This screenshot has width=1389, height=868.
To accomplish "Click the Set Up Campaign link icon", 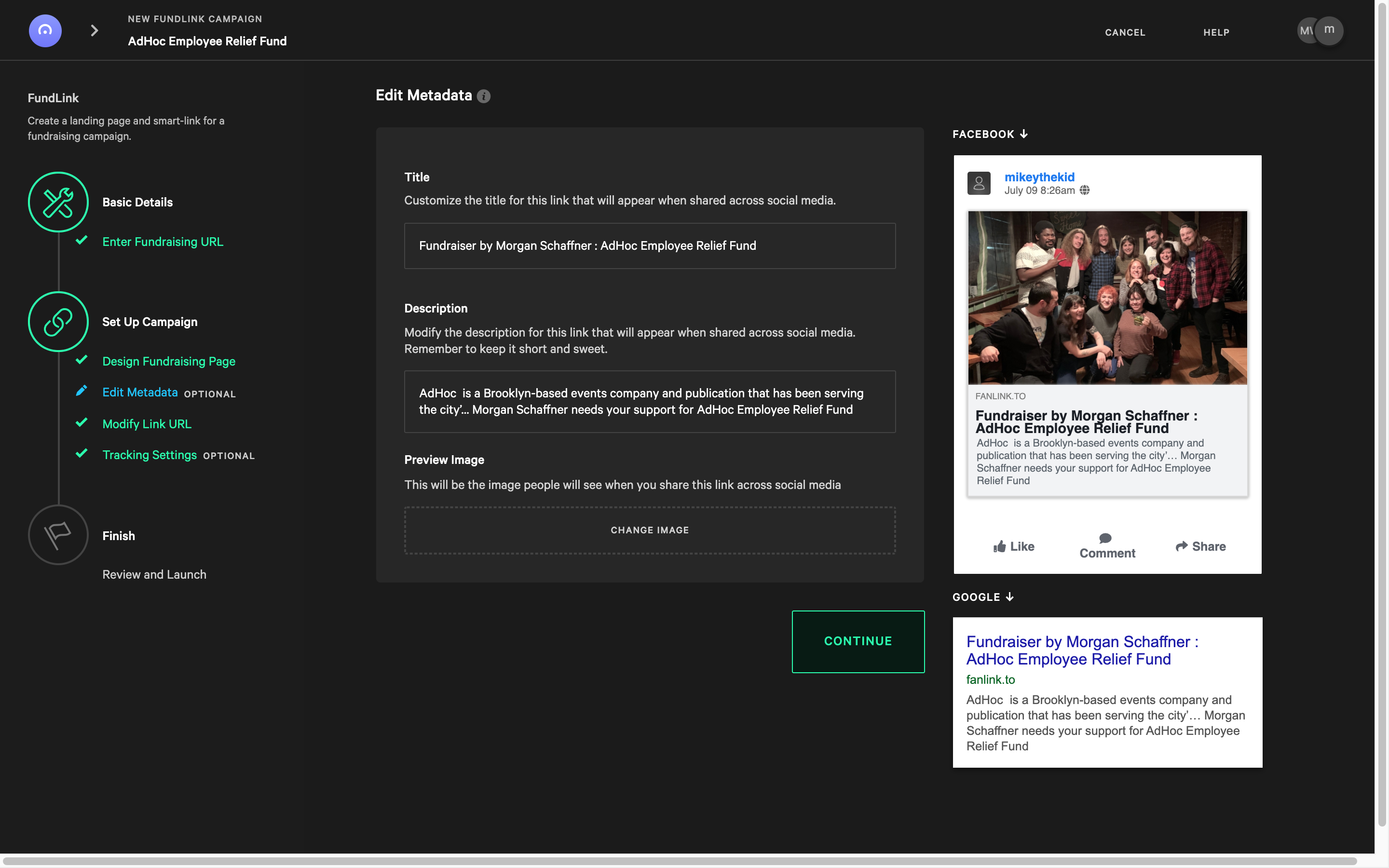I will coord(58,322).
